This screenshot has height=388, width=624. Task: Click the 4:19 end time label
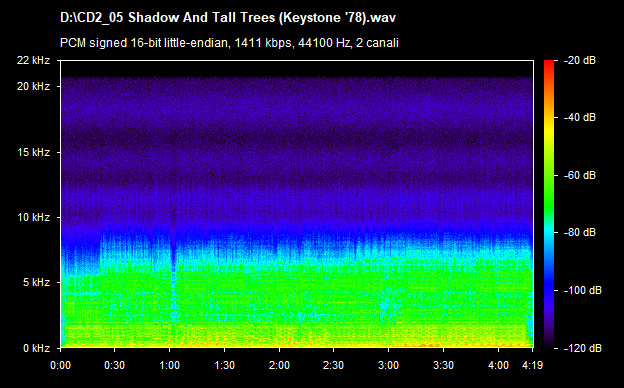(x=532, y=365)
